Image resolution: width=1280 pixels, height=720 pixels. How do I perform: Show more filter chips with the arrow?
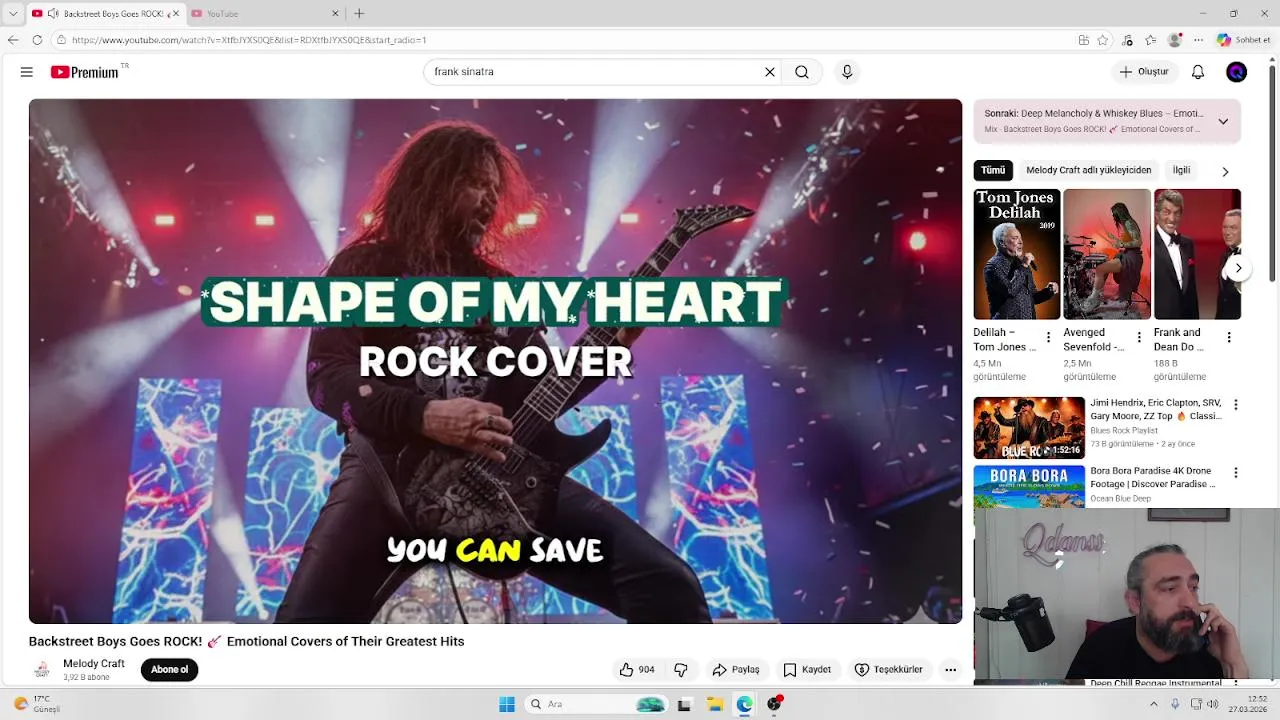pyautogui.click(x=1225, y=171)
